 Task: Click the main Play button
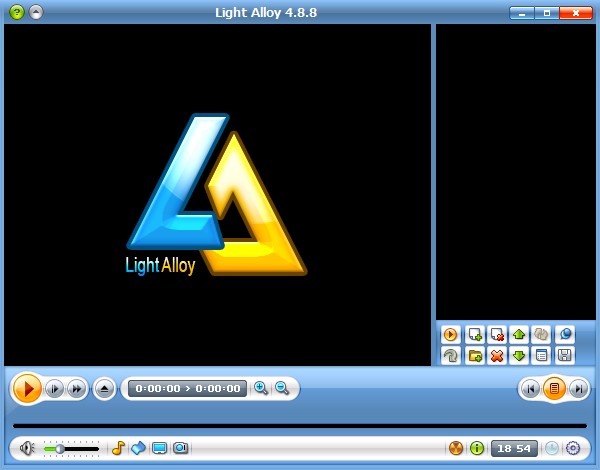[x=28, y=388]
